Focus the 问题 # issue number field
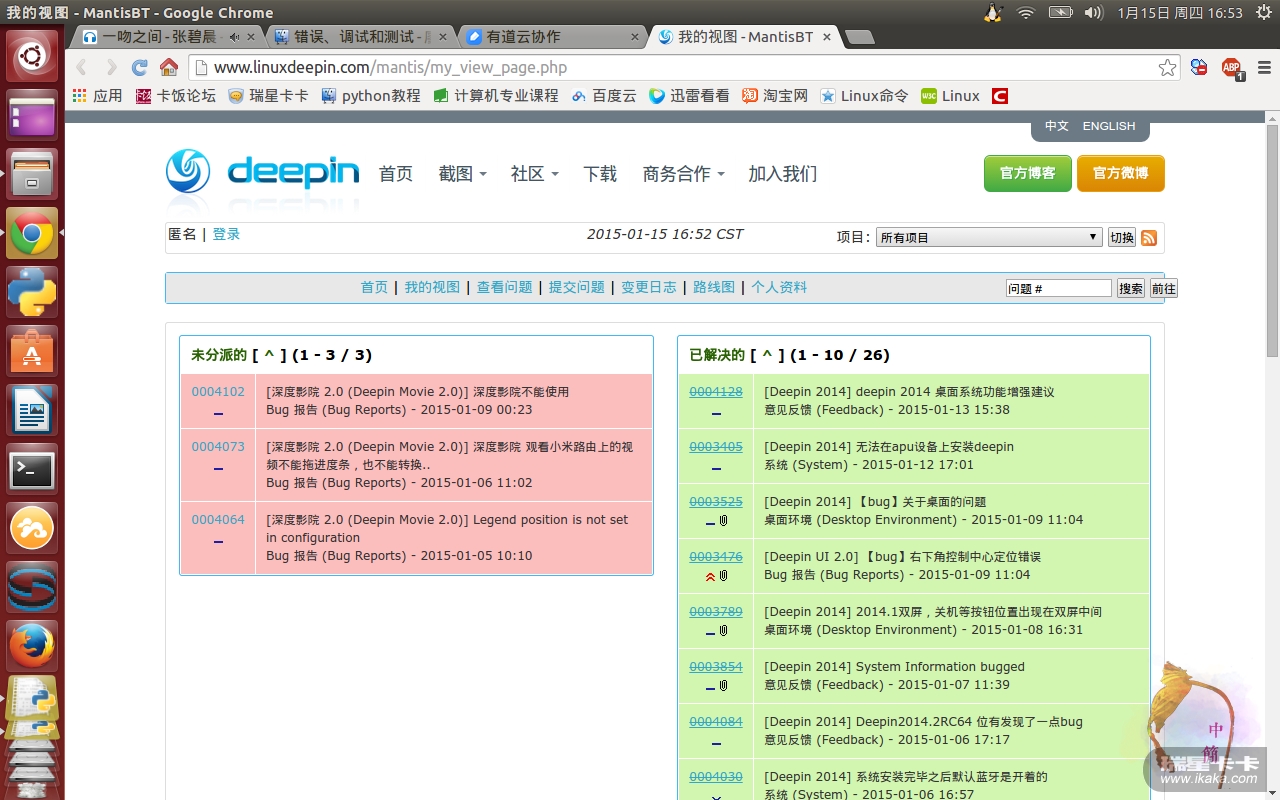Image resolution: width=1280 pixels, height=800 pixels. 1059,288
